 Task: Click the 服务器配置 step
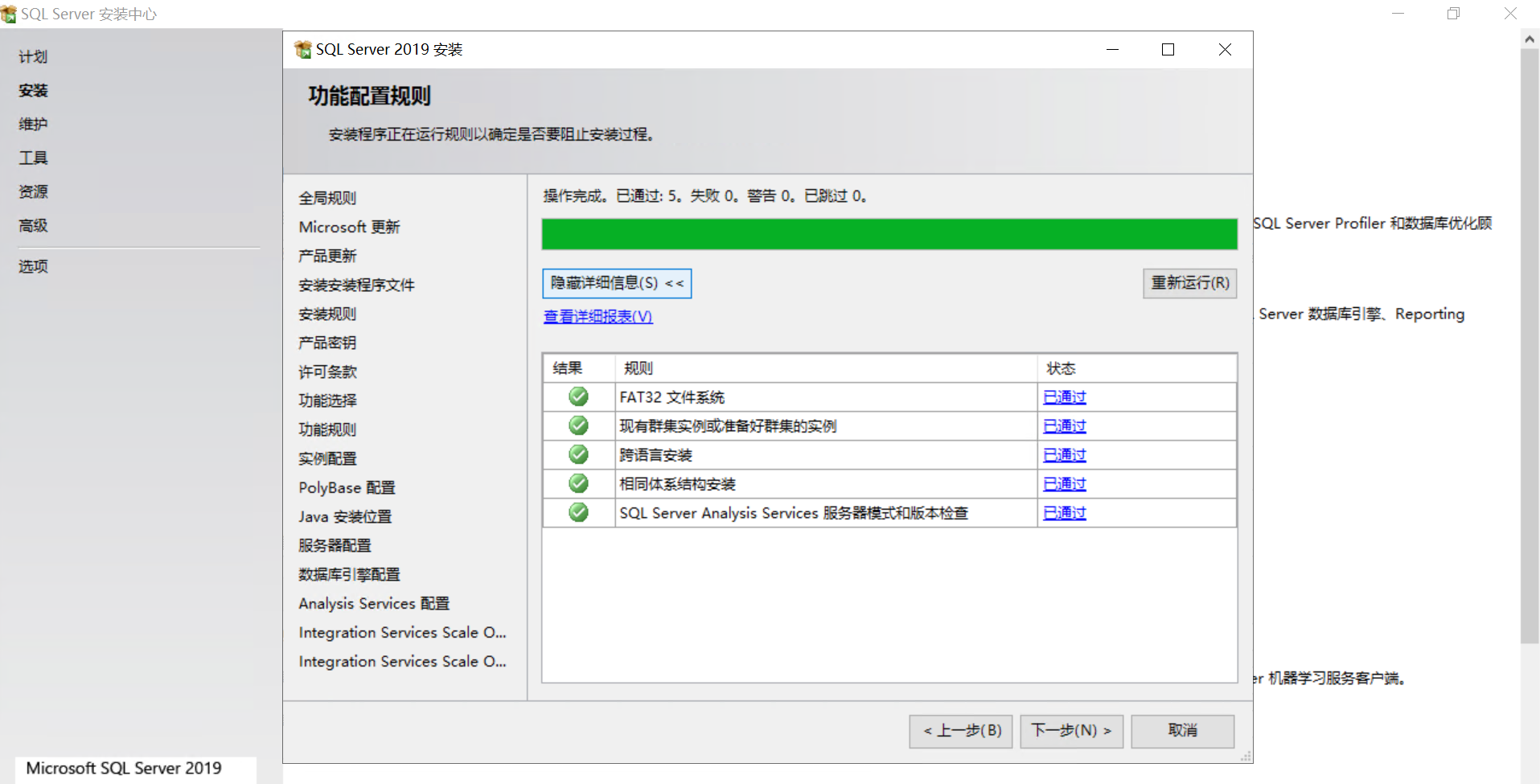[335, 545]
